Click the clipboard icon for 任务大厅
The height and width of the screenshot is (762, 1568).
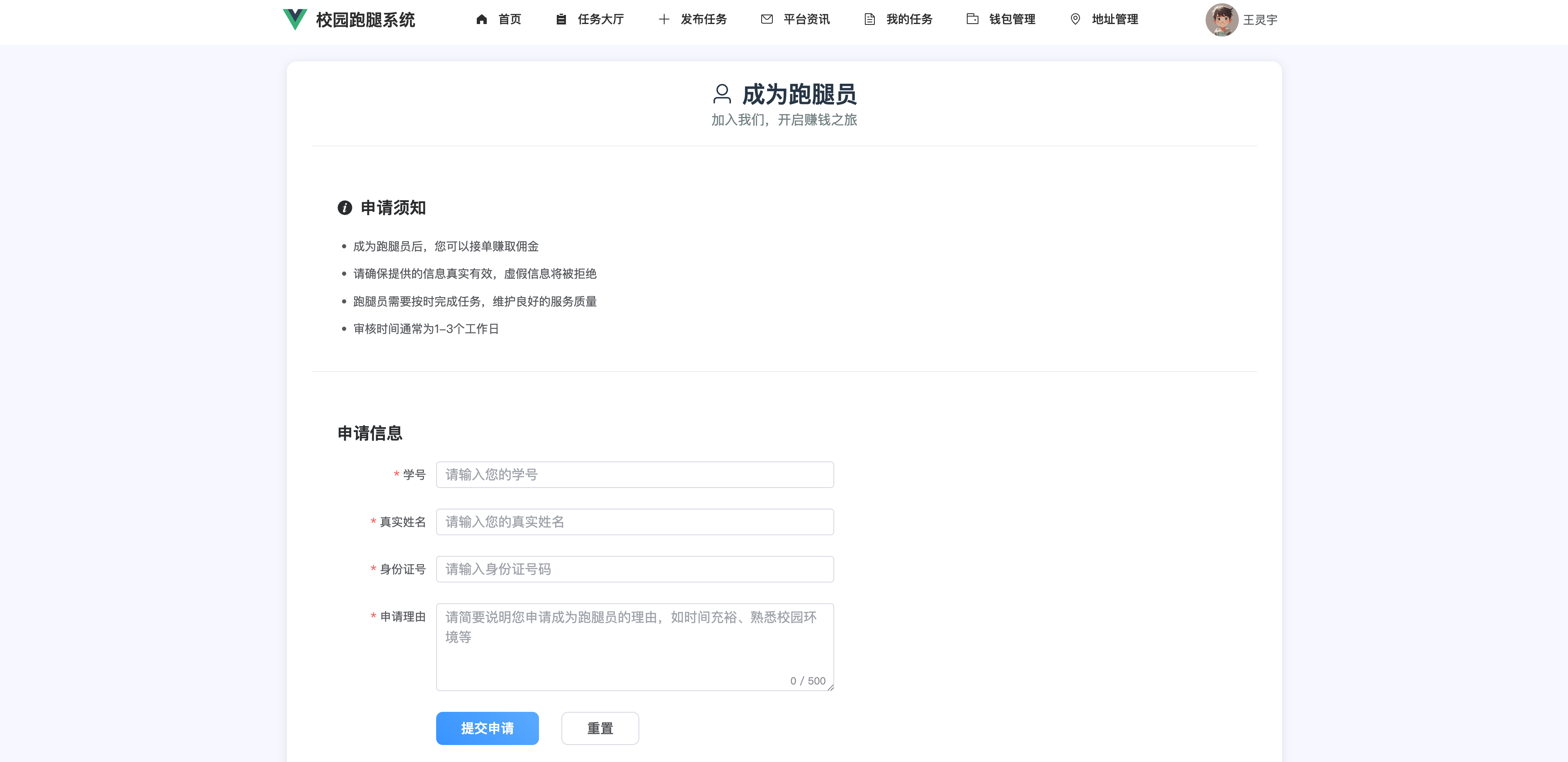[561, 19]
